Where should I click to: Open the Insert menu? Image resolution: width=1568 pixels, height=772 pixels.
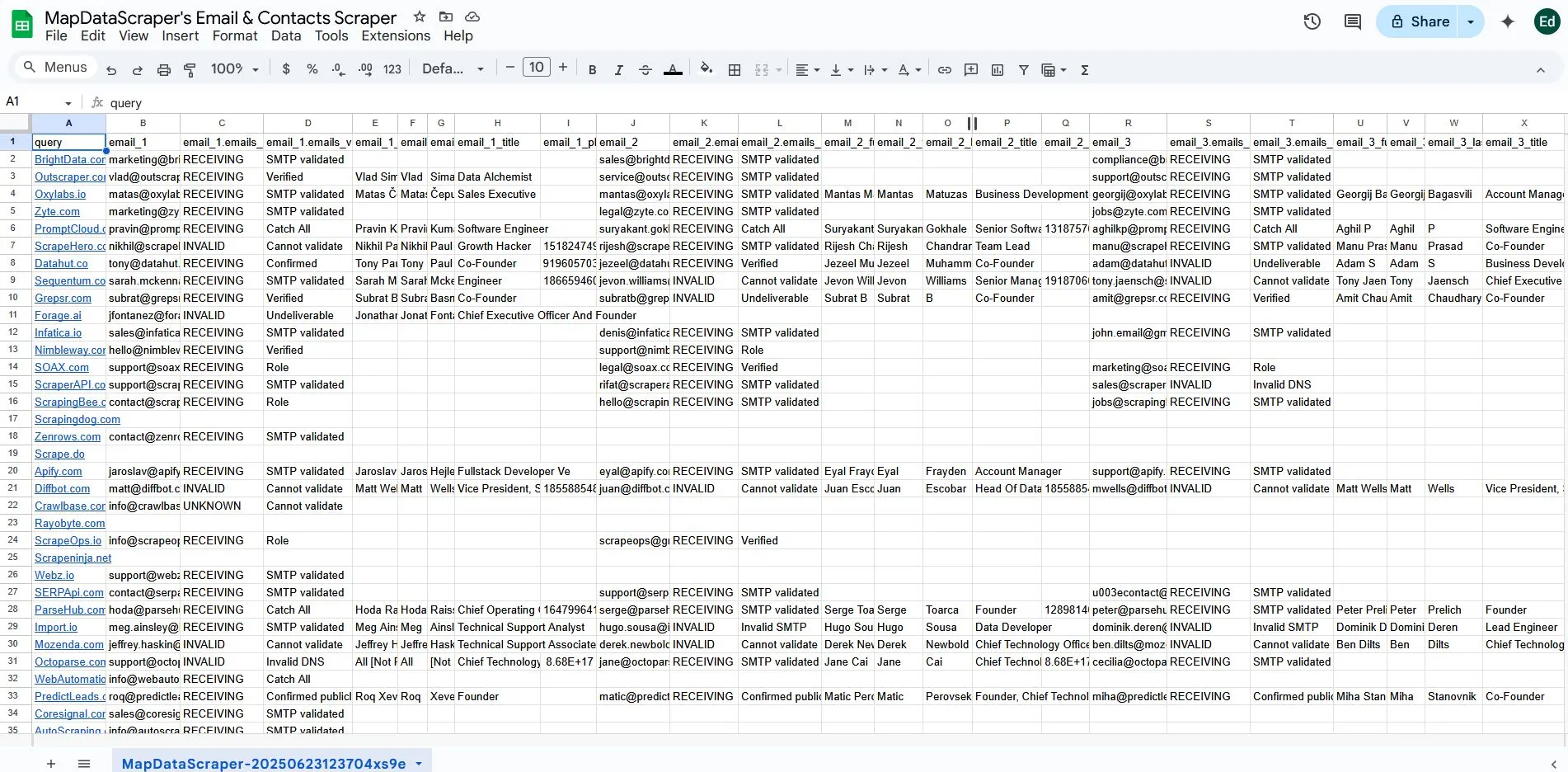click(x=180, y=35)
